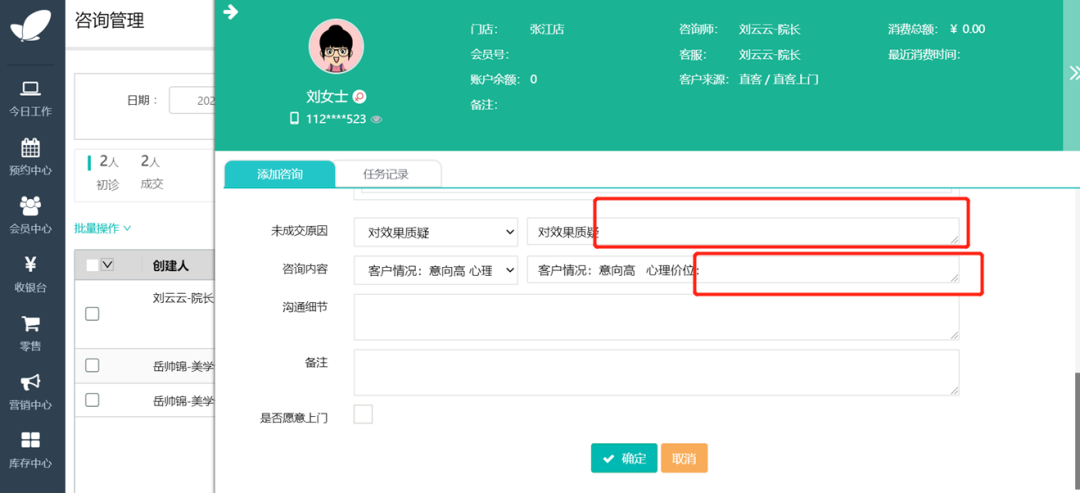Click the 确定 confirm button
Viewport: 1080px width, 493px height.
[624, 458]
